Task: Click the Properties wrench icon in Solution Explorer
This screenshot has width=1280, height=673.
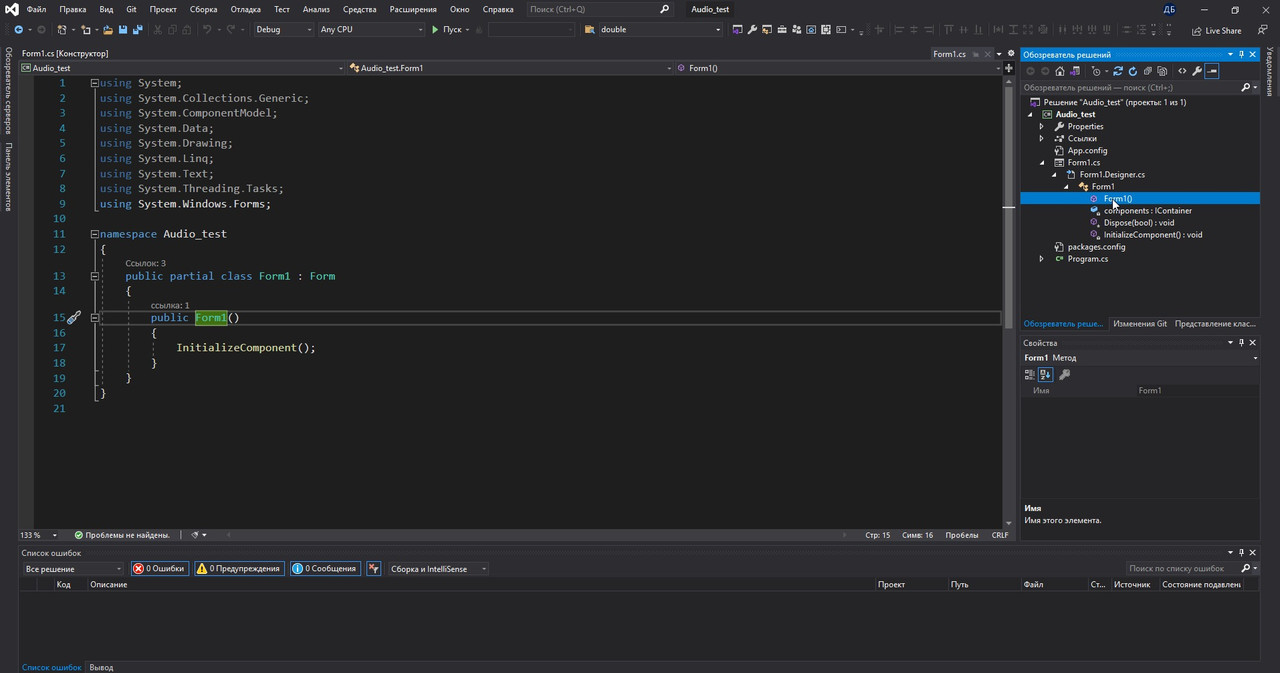Action: click(x=1196, y=71)
